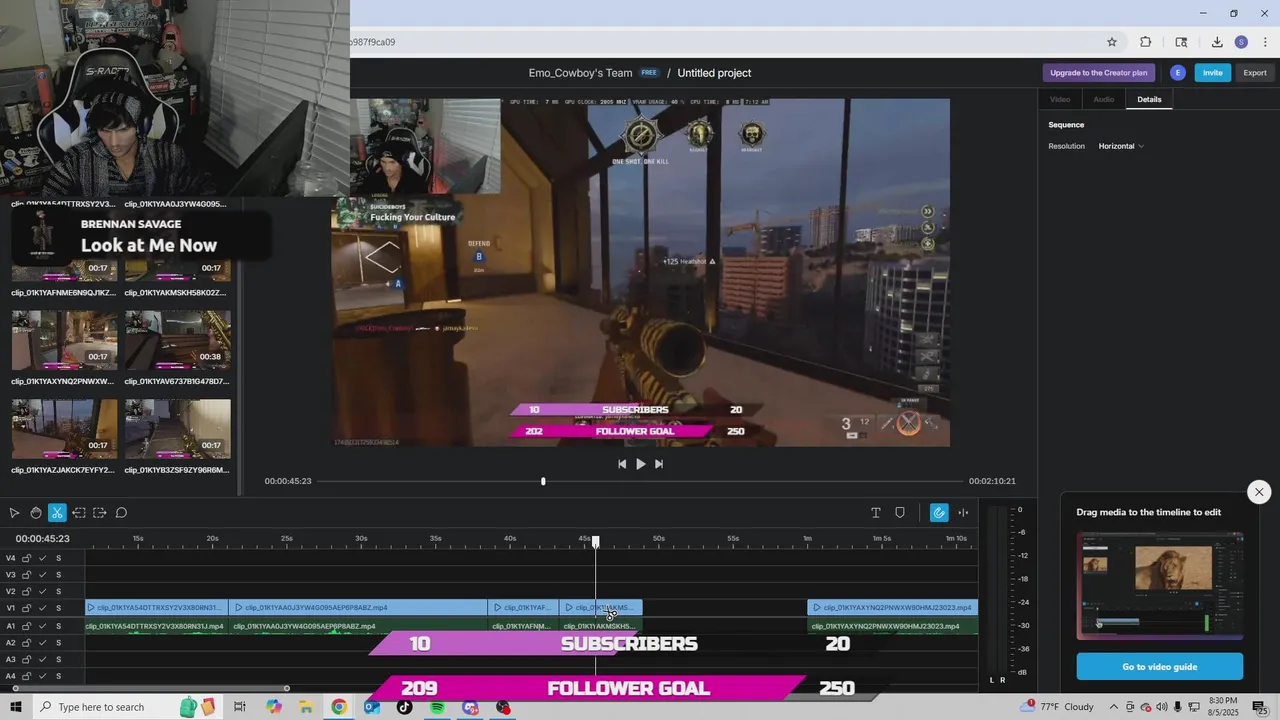1280x720 pixels.
Task: Click the timeline horizontal zoom scrollbar
Action: pos(150,688)
